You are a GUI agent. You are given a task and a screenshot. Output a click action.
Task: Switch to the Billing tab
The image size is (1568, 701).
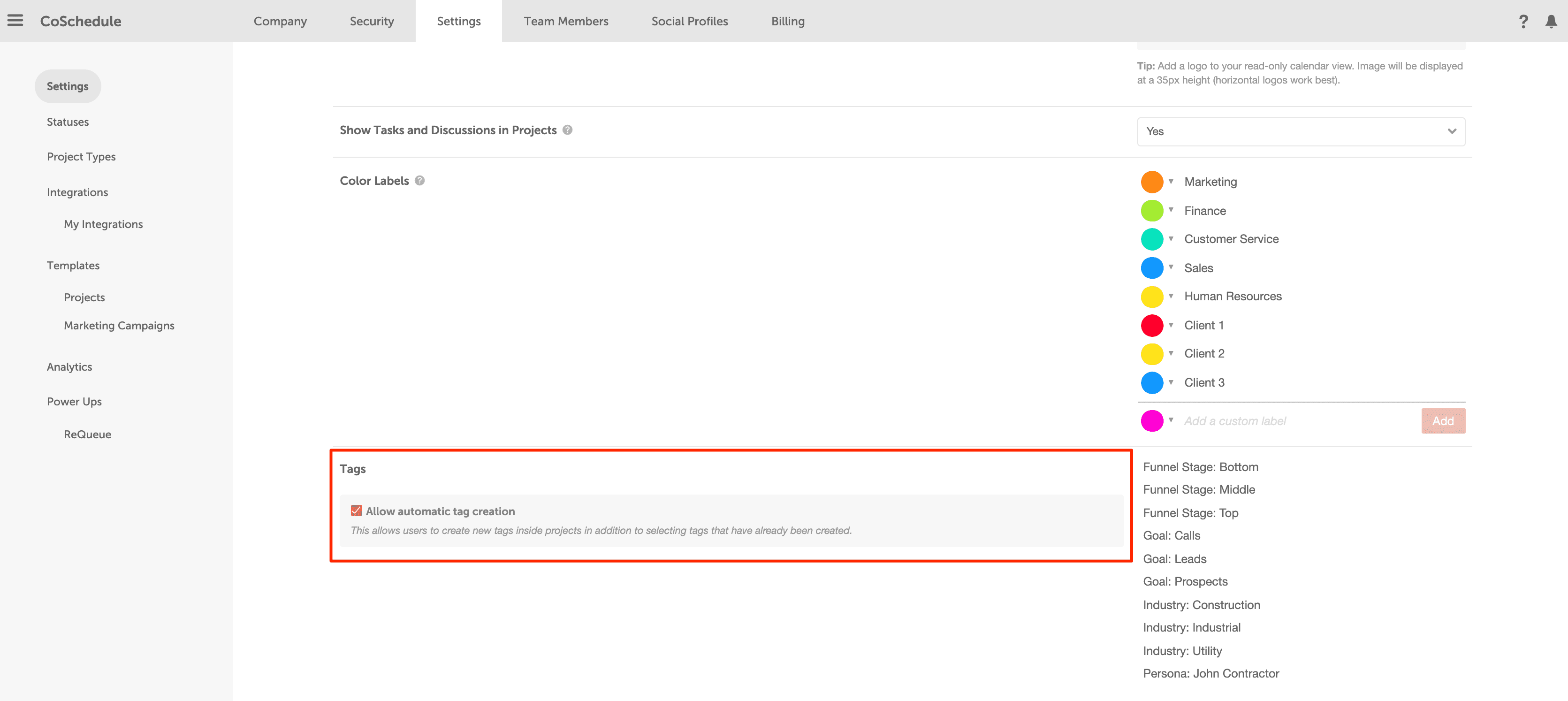[x=788, y=21]
